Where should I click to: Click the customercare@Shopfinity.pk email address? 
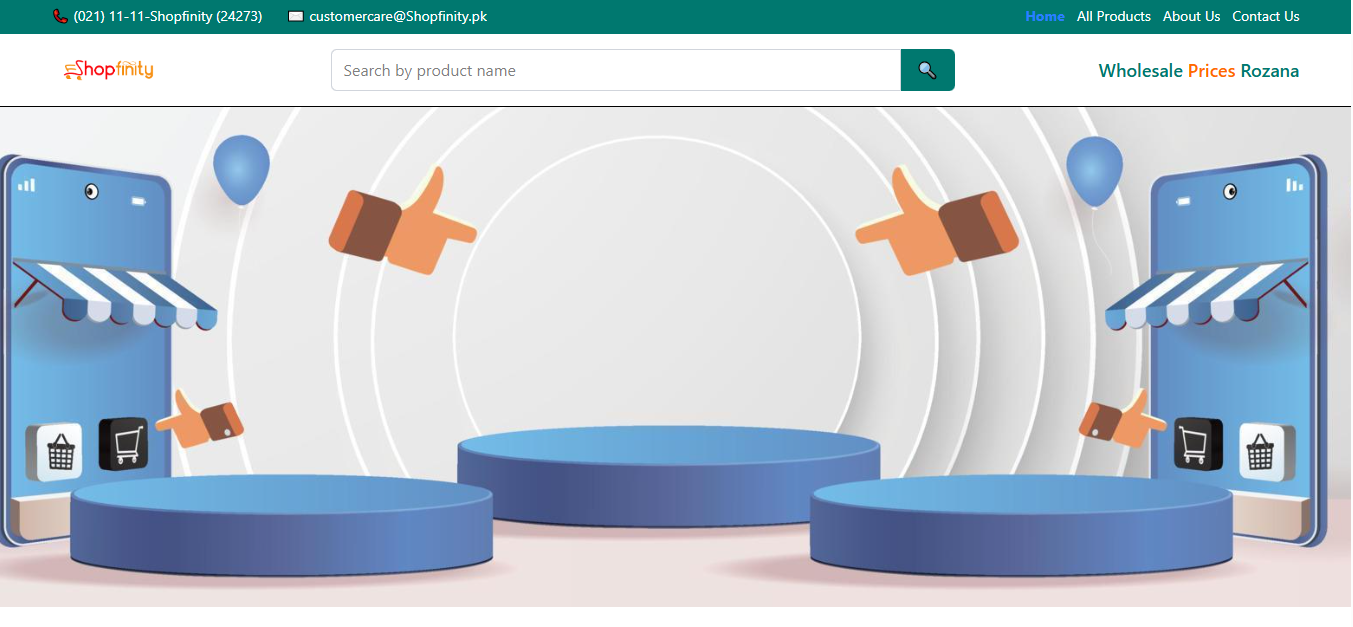[x=398, y=17]
